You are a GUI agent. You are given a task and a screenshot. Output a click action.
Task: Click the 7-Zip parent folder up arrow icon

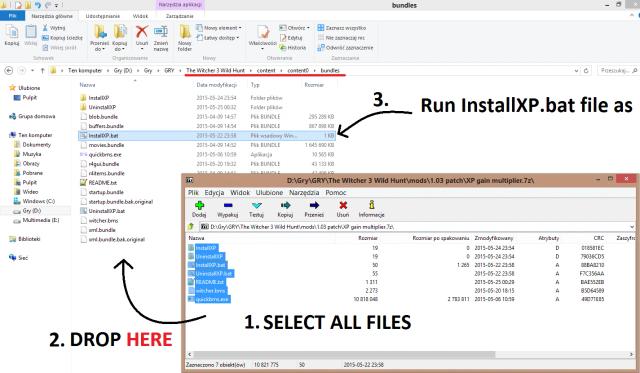(x=191, y=226)
